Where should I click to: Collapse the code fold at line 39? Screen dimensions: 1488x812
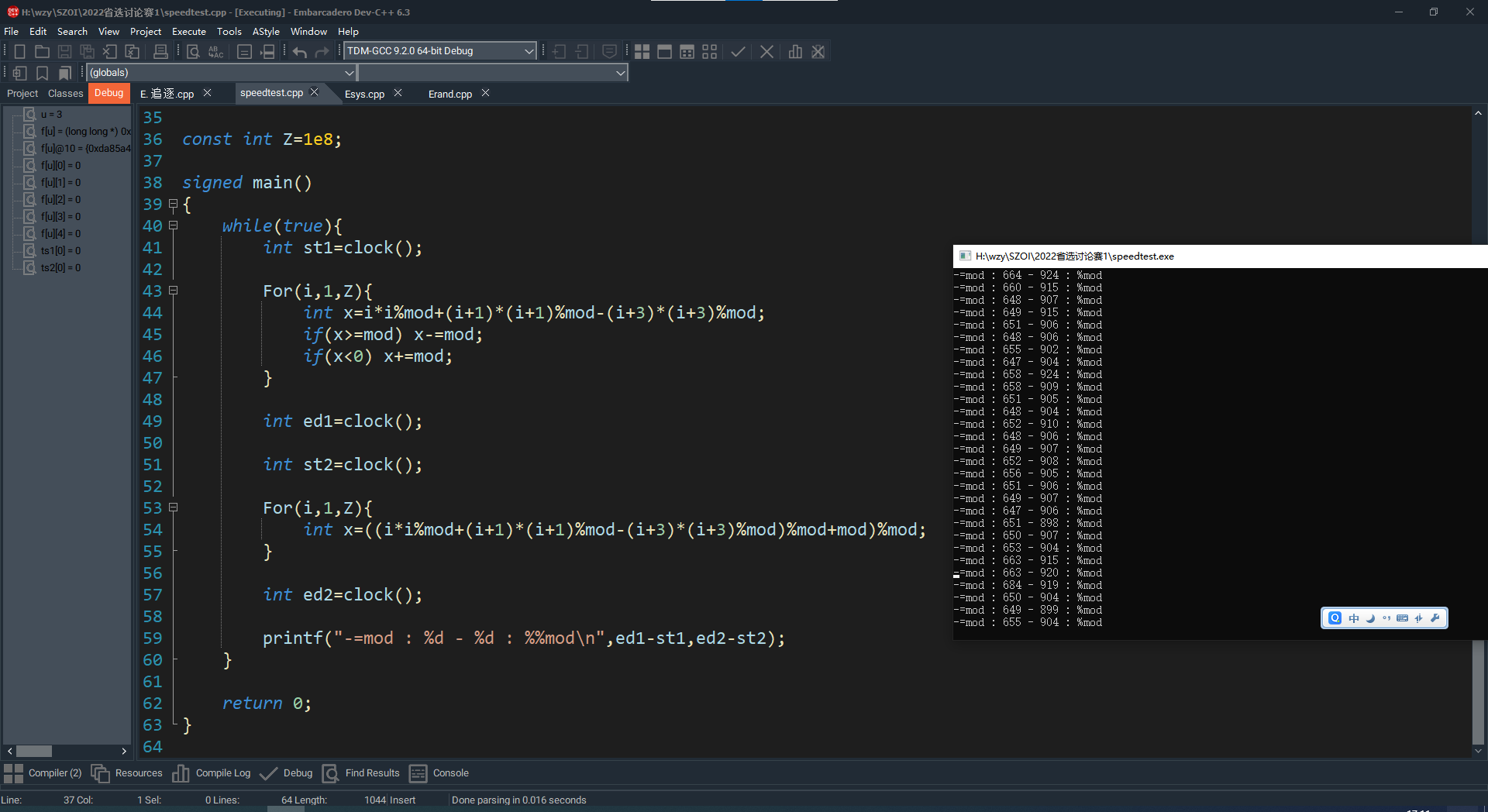pos(174,205)
